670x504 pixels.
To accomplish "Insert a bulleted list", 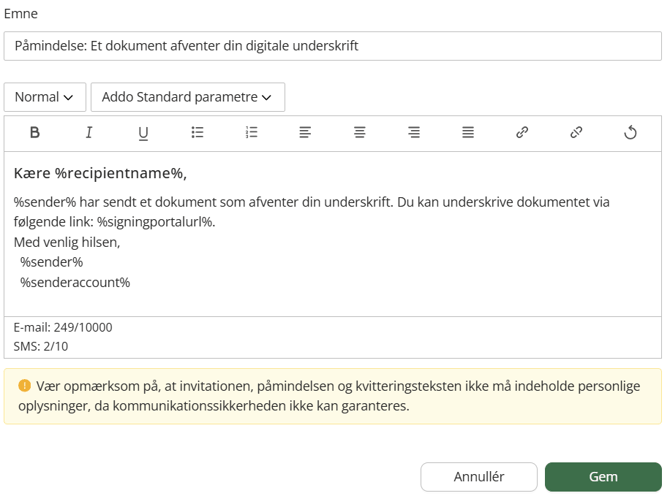I will pyautogui.click(x=197, y=133).
